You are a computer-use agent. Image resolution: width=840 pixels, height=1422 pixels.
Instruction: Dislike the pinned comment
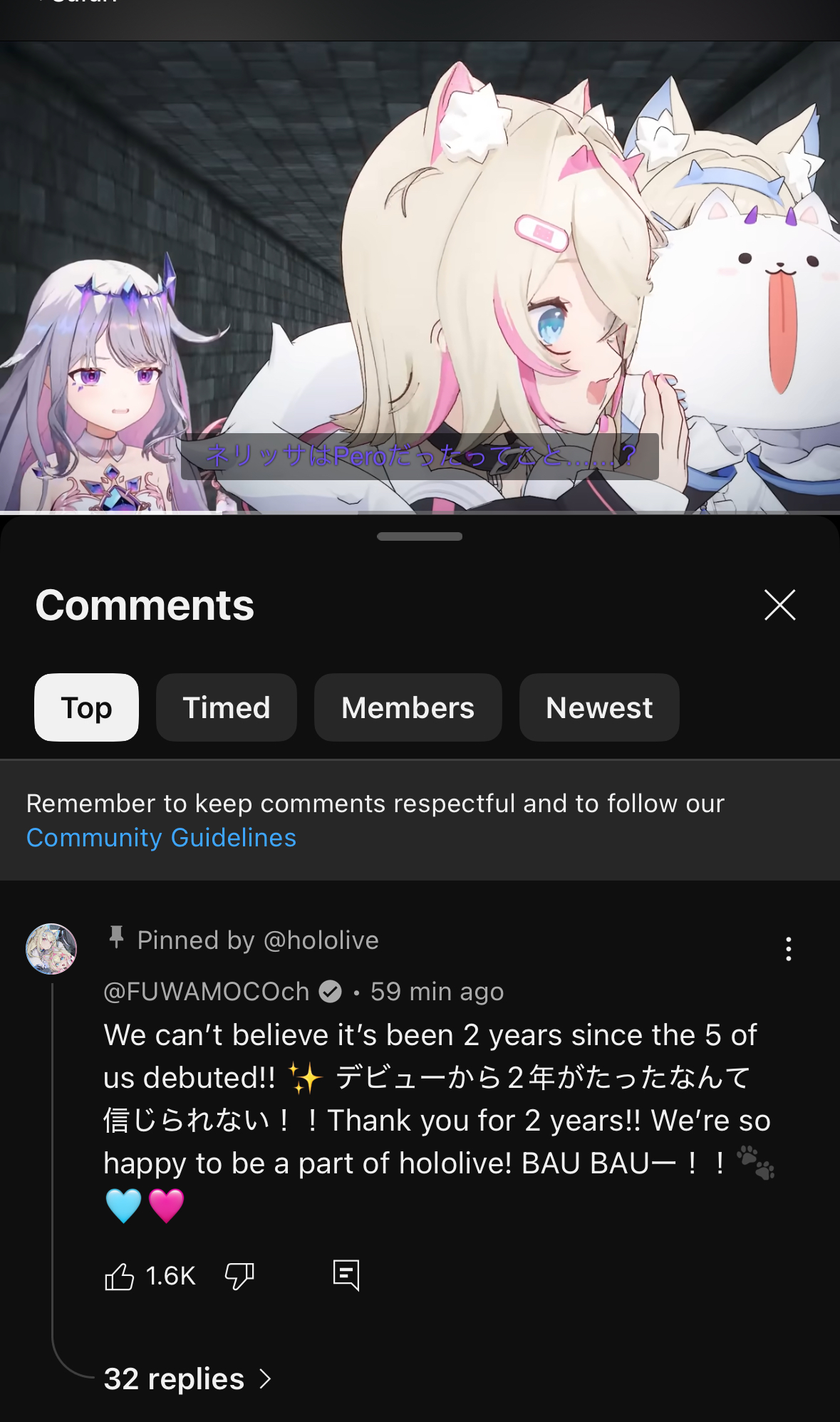(239, 1276)
